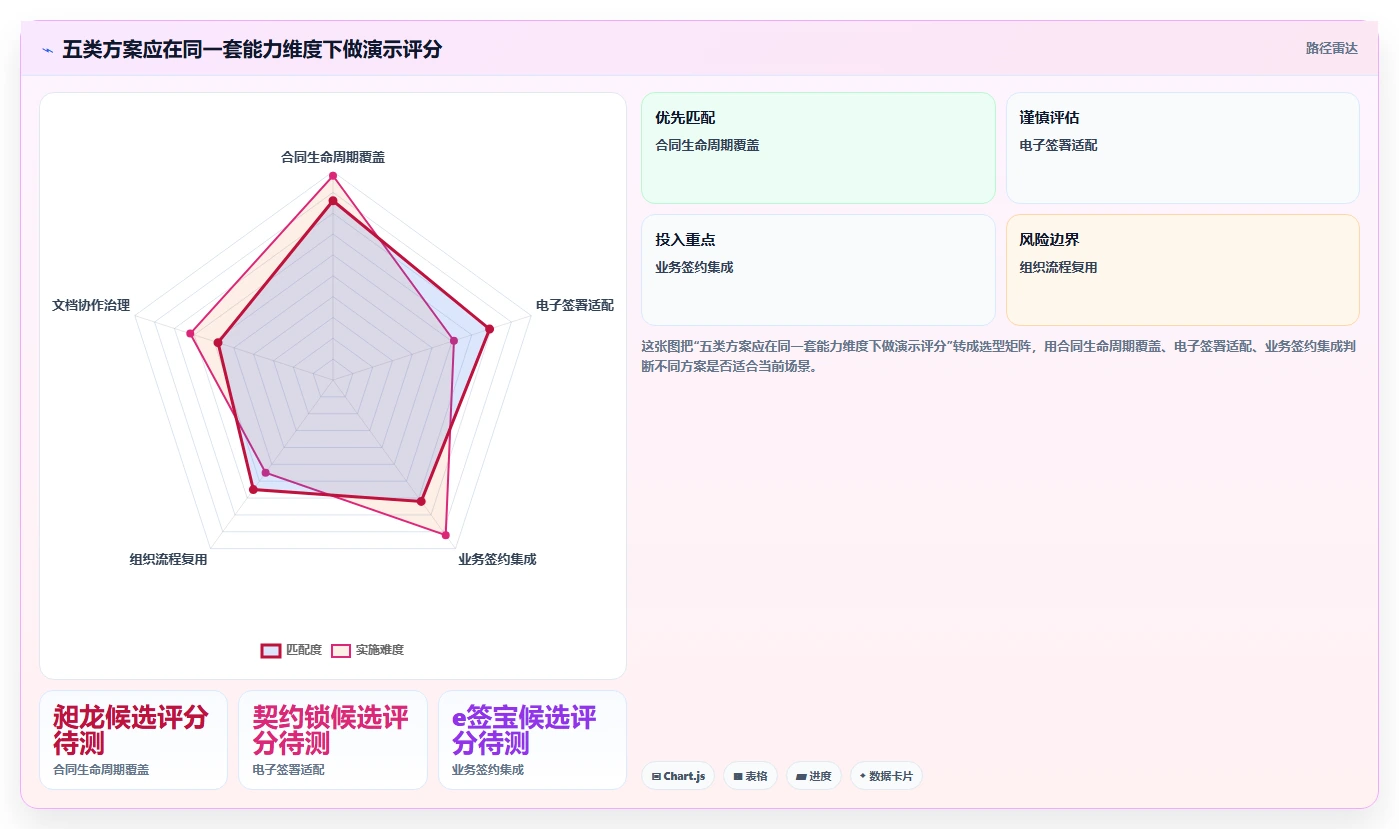Open the 昶龙候选评分待测 card
Viewport: 1399px width, 829px height.
point(133,740)
